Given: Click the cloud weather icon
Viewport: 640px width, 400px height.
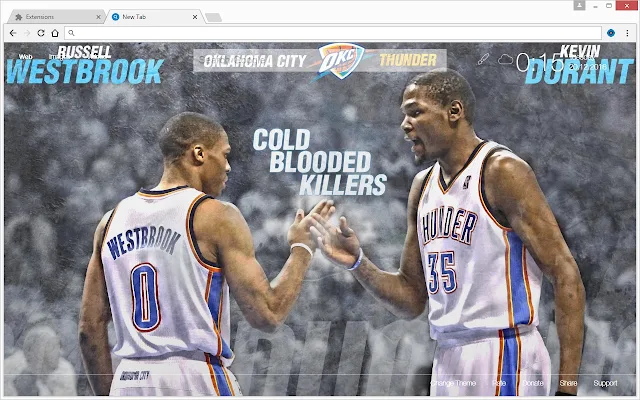Looking at the screenshot, I should [505, 59].
